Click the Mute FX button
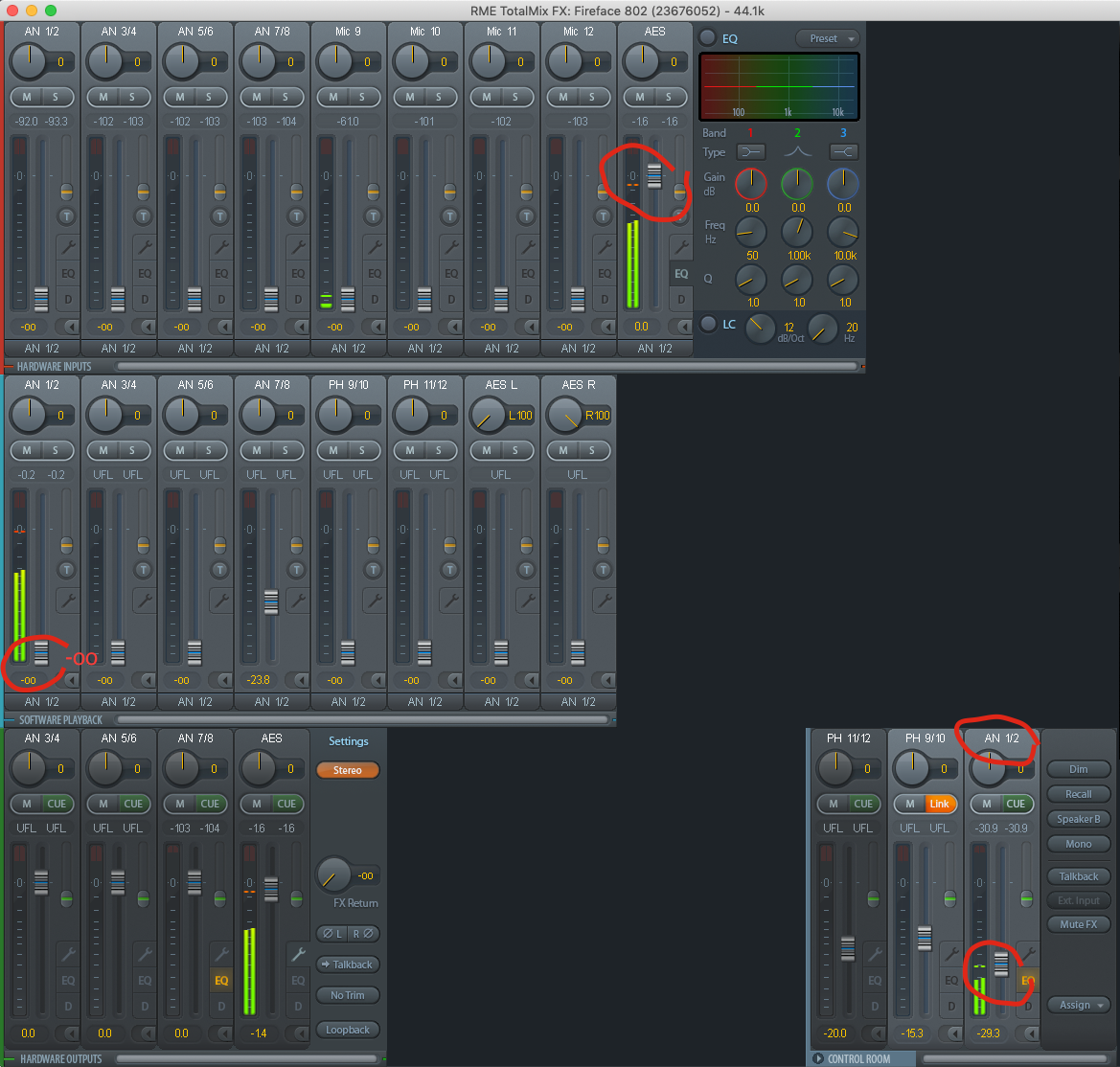1120x1067 pixels. [x=1079, y=924]
